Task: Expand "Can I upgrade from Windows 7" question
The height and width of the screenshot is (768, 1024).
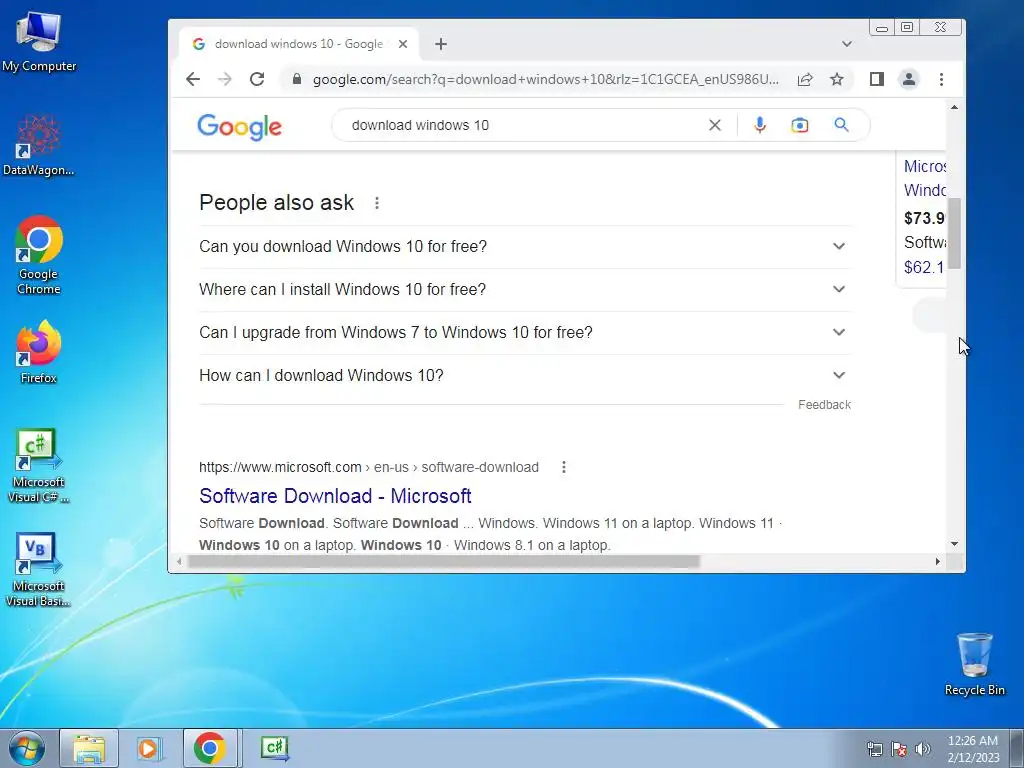Action: (525, 332)
